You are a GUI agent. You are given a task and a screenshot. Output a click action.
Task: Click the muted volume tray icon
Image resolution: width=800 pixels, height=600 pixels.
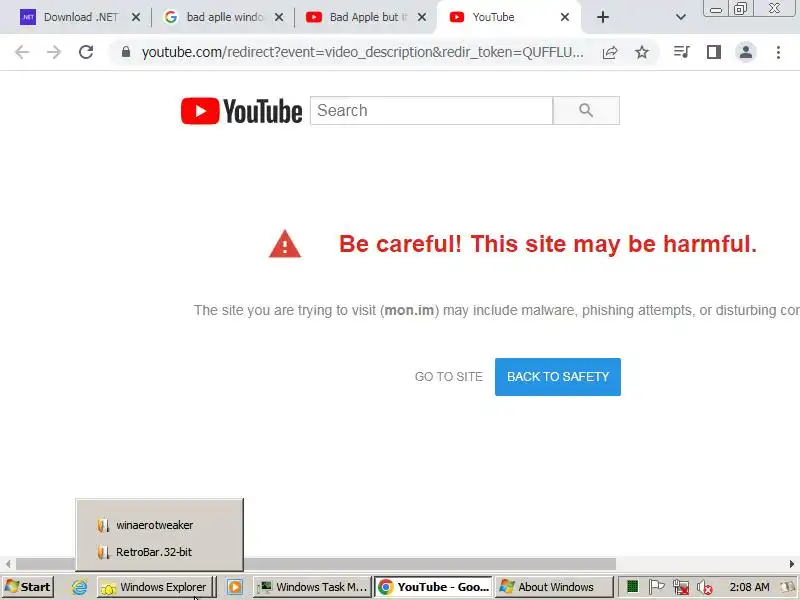coord(705,588)
